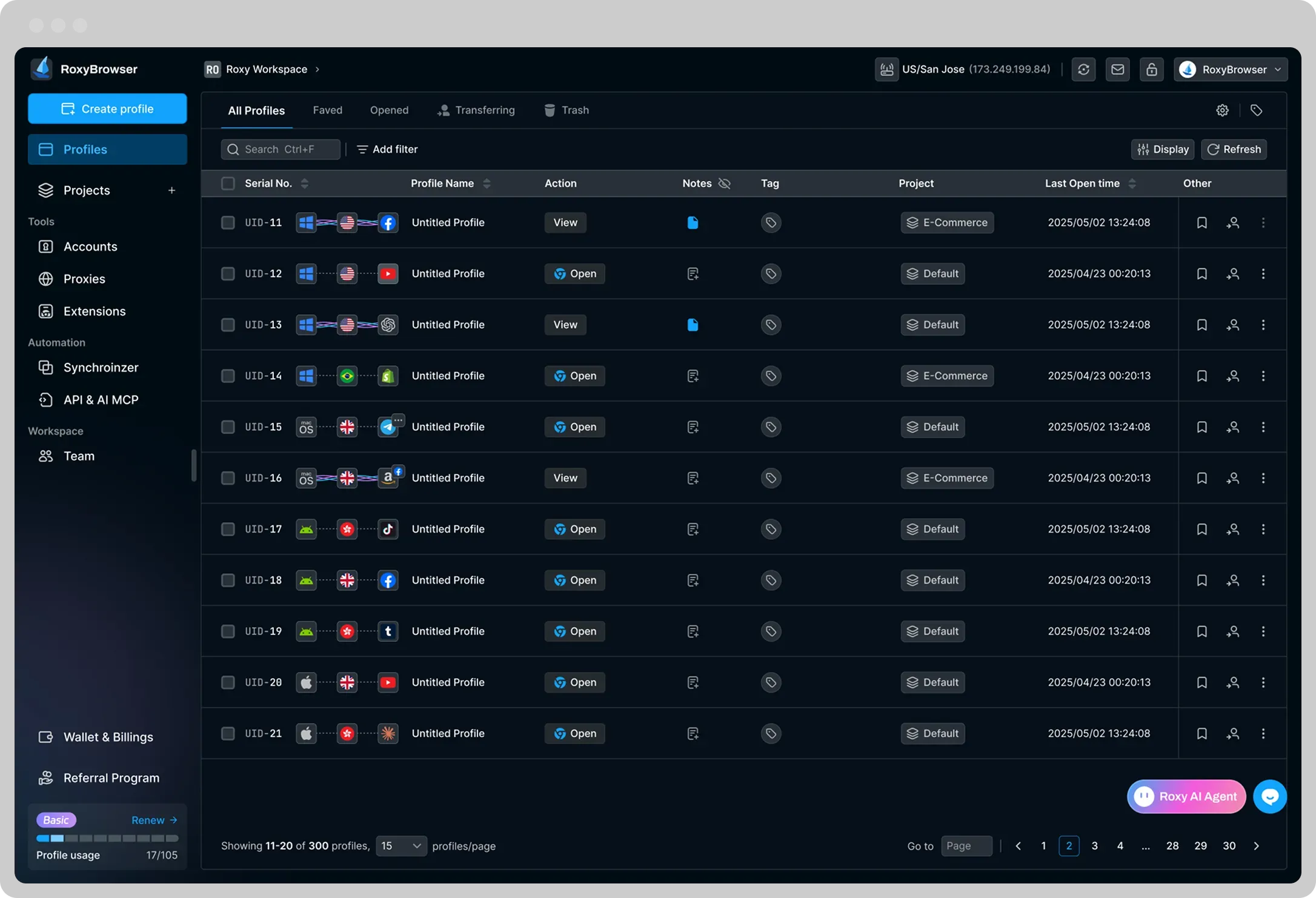
Task: Click the sync icon beside IP address
Action: pos(1083,70)
